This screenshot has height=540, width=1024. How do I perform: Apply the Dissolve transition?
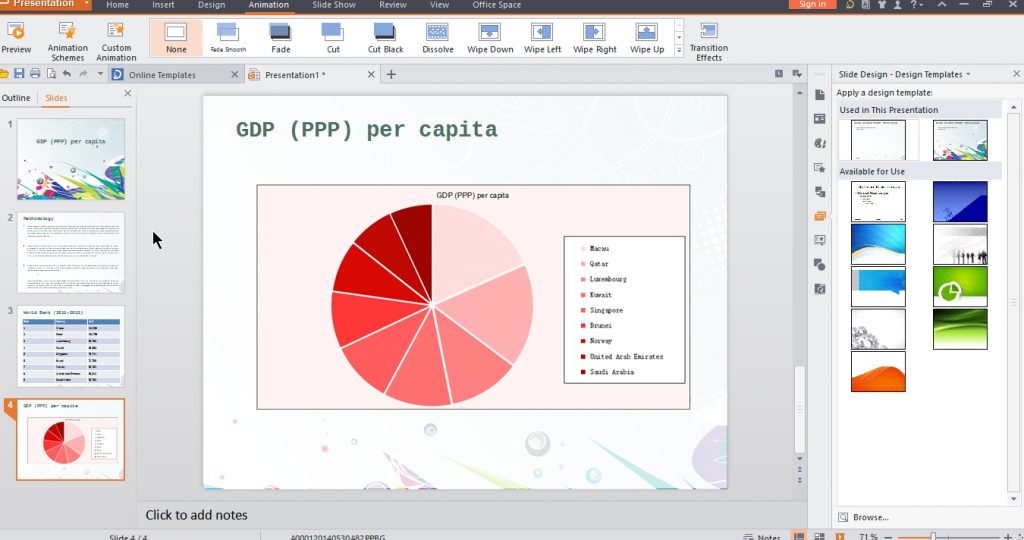(x=438, y=38)
